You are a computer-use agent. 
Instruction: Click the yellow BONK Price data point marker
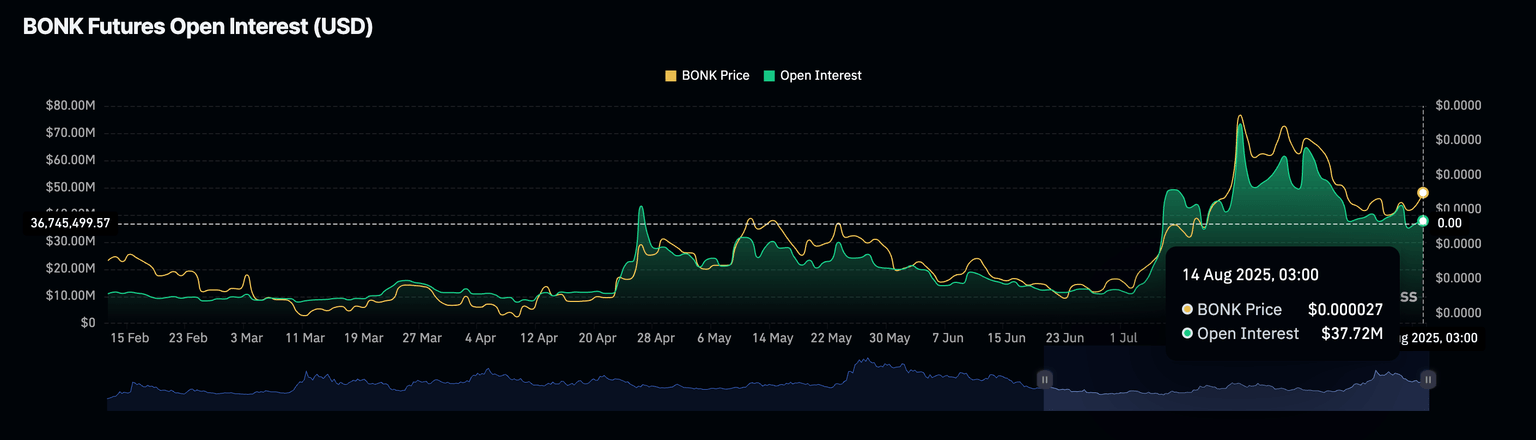click(1423, 192)
